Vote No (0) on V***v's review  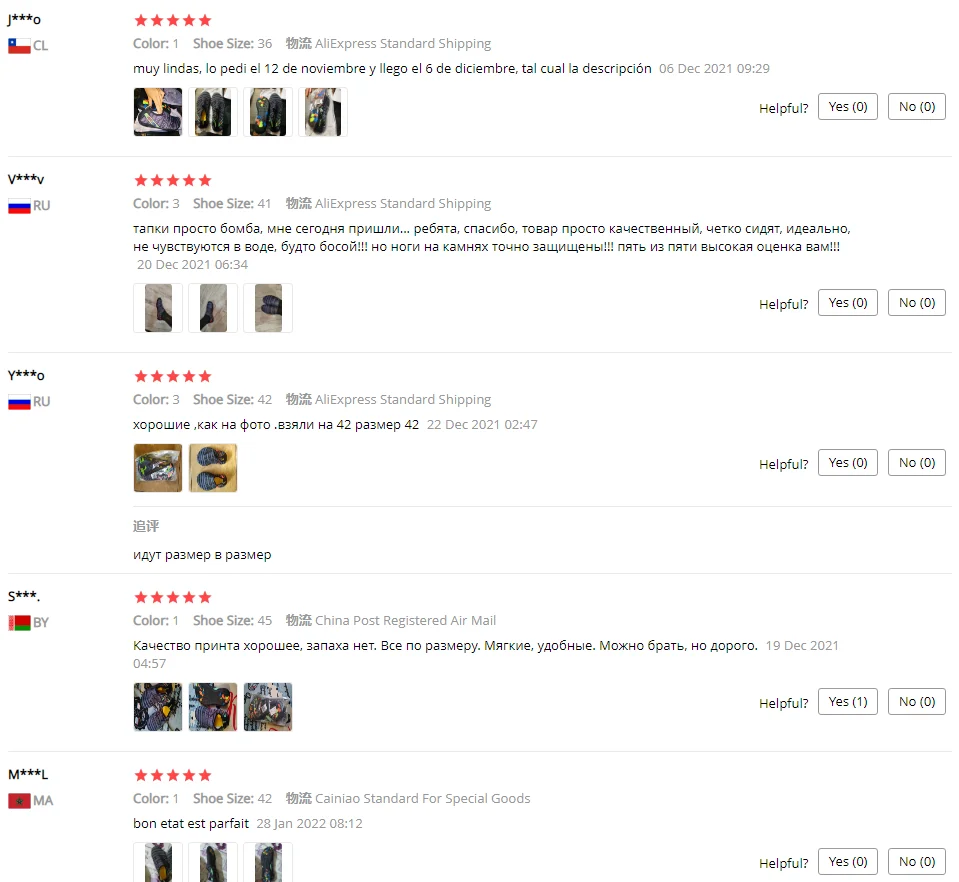coord(917,303)
